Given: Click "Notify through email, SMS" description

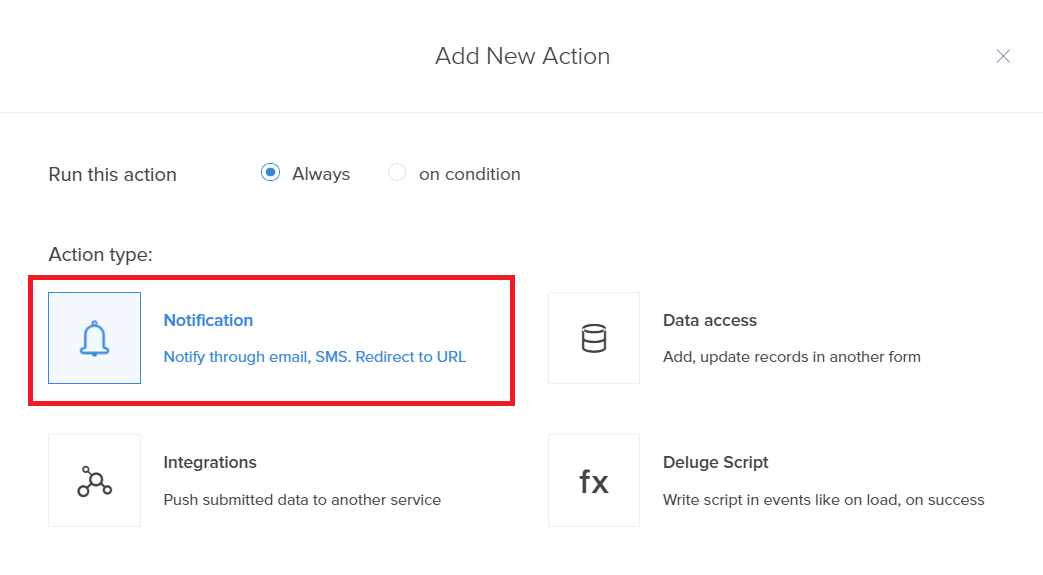Looking at the screenshot, I should click(315, 356).
